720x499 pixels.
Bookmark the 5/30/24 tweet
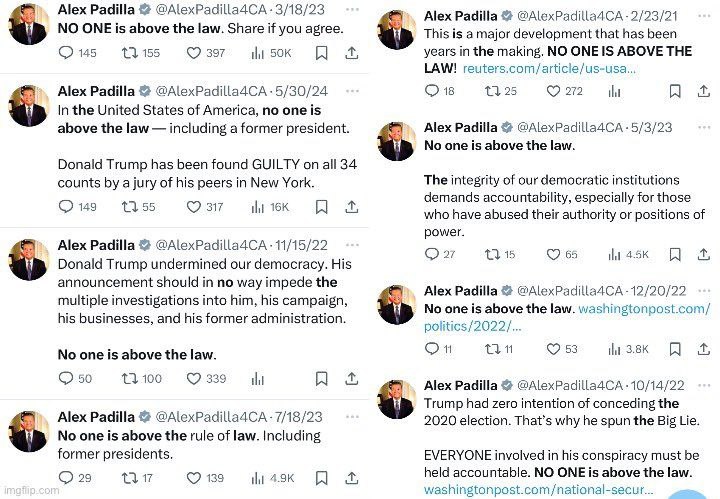coord(321,207)
